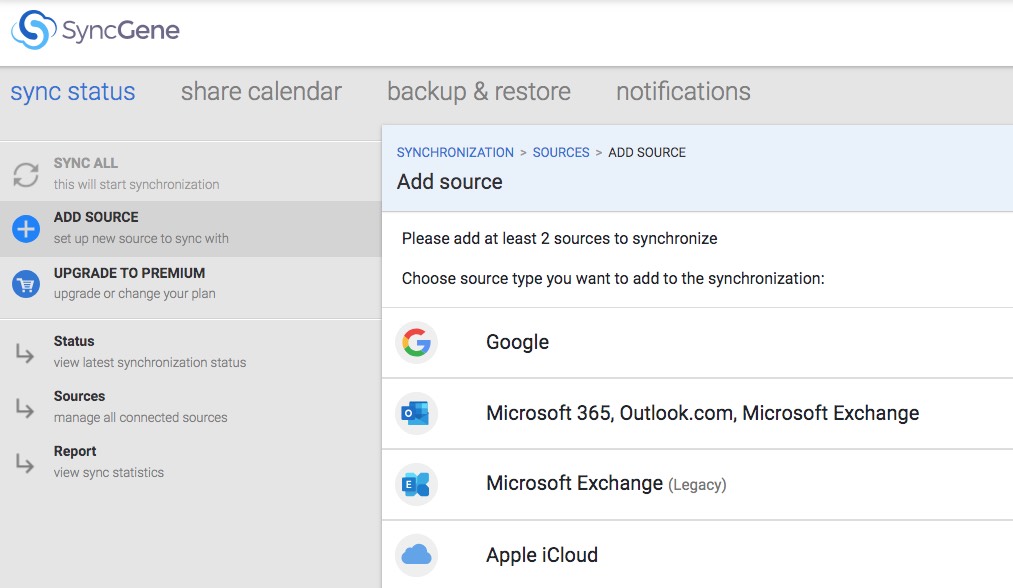Click the 'Add source' page heading
1013x588 pixels.
(450, 182)
